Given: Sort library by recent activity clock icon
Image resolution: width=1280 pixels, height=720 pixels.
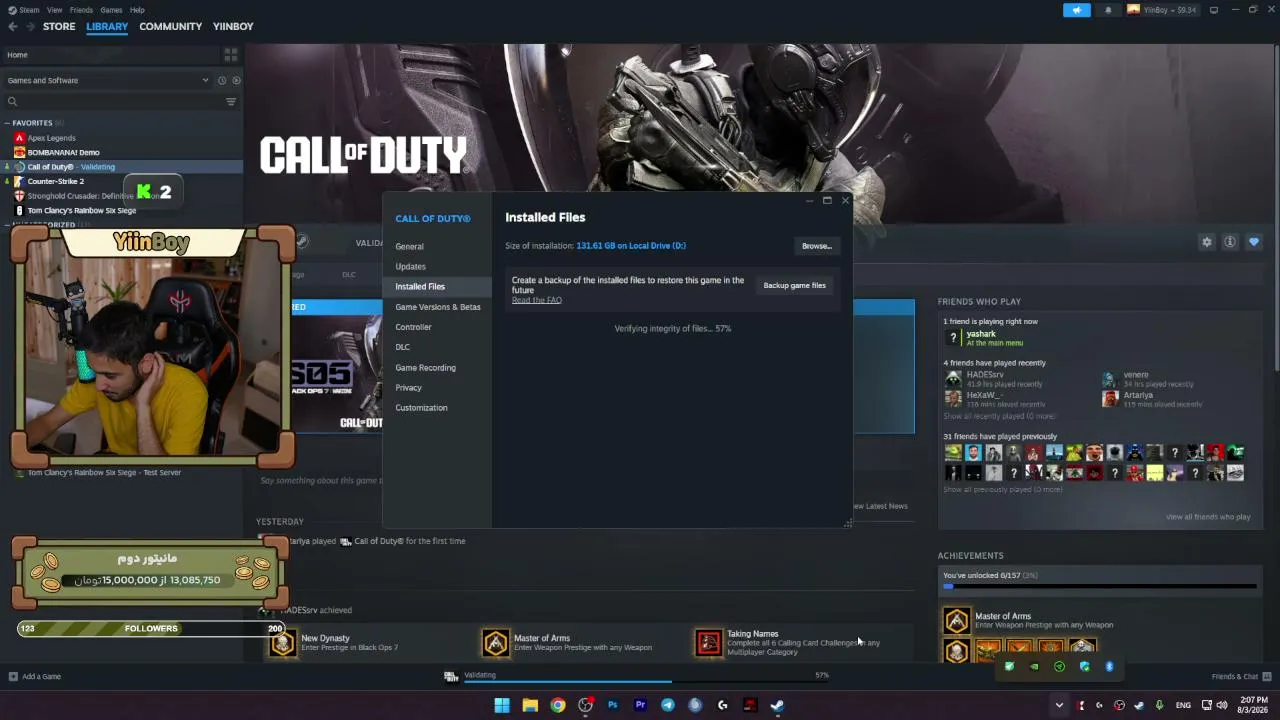Looking at the screenshot, I should [x=222, y=80].
